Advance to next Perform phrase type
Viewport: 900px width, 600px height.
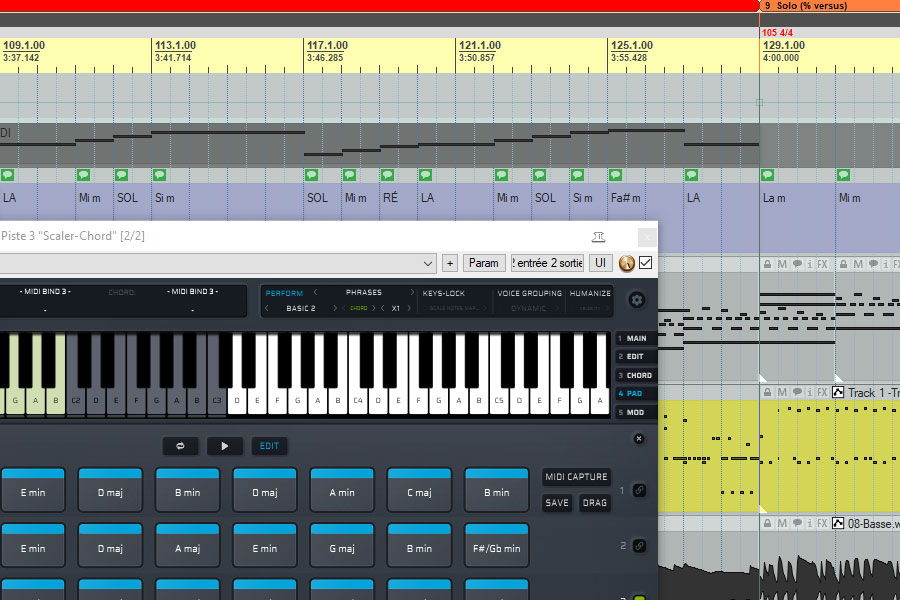click(412, 293)
